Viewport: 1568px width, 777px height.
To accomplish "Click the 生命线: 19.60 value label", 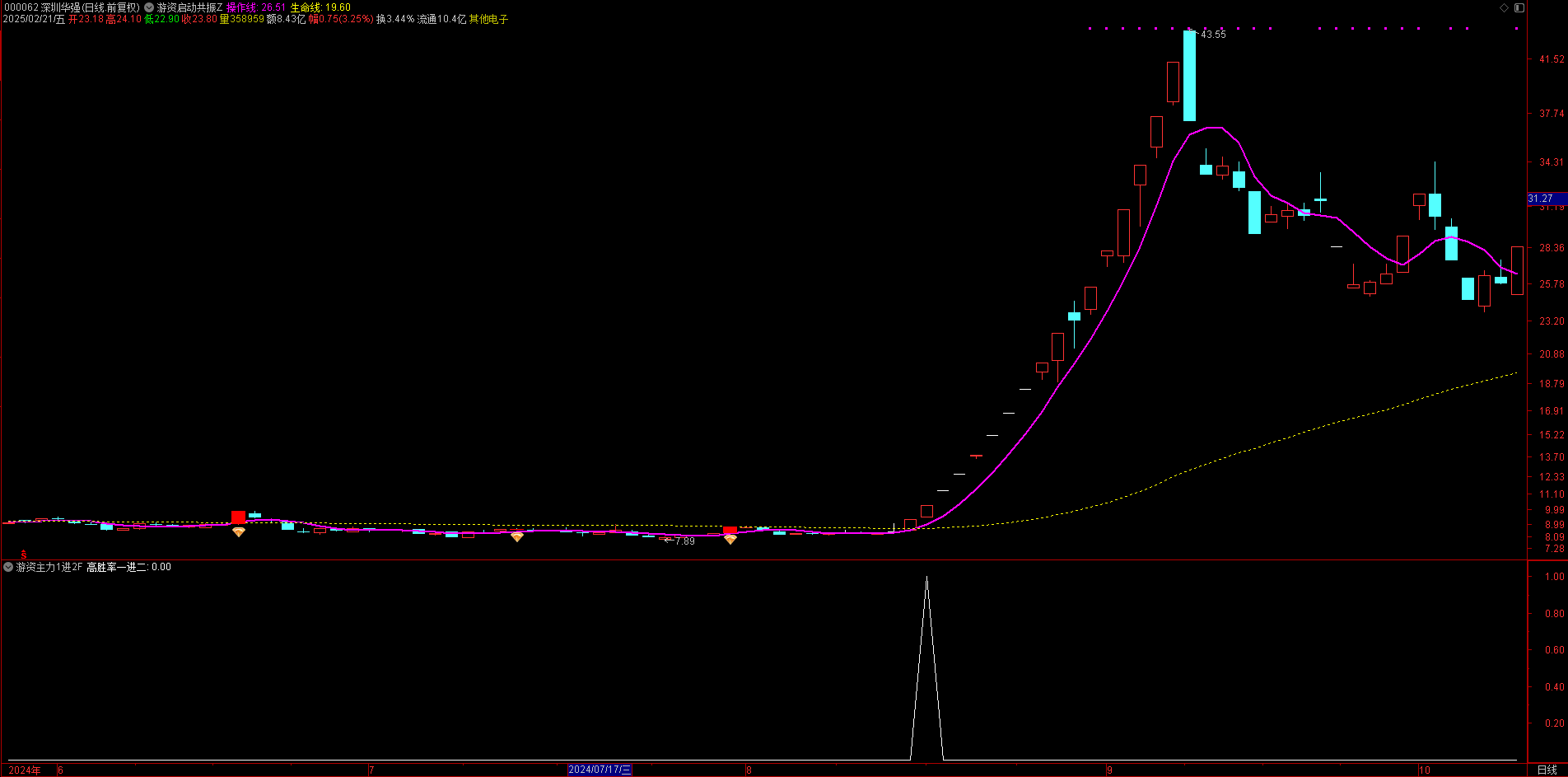I will point(320,7).
